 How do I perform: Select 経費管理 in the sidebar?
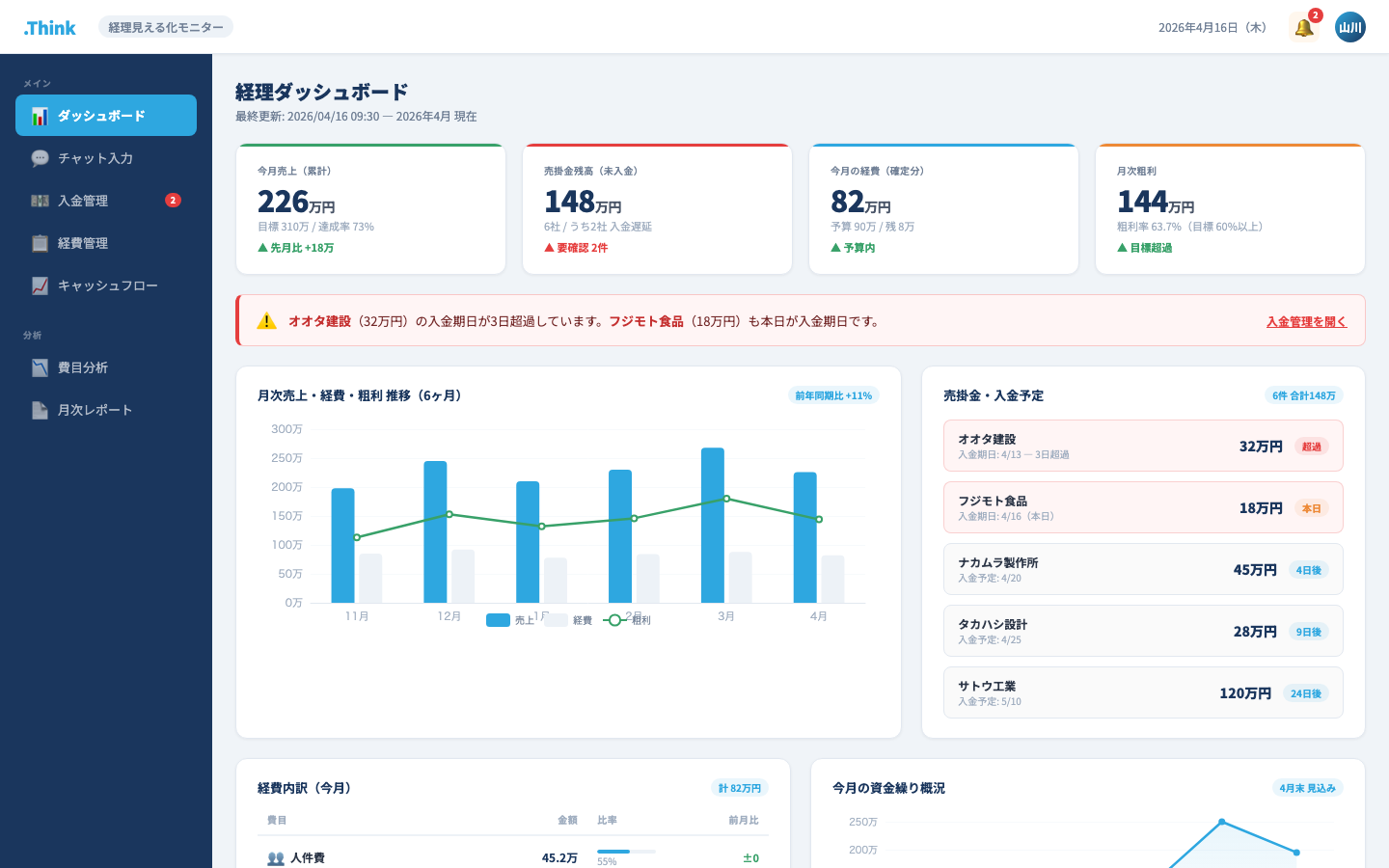(106, 243)
